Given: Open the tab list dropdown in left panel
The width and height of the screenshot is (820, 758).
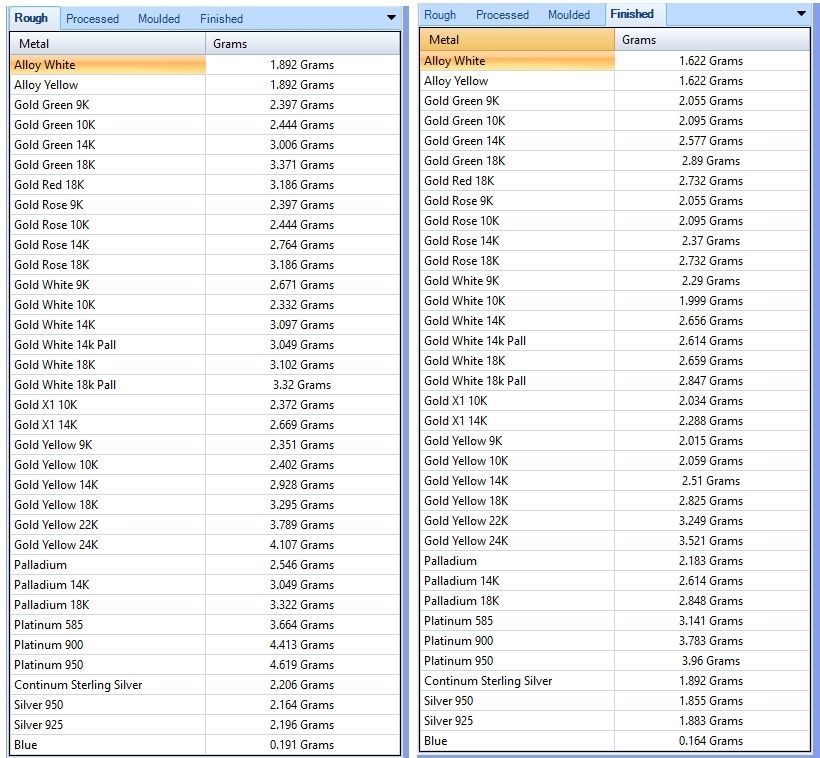Looking at the screenshot, I should coord(391,18).
